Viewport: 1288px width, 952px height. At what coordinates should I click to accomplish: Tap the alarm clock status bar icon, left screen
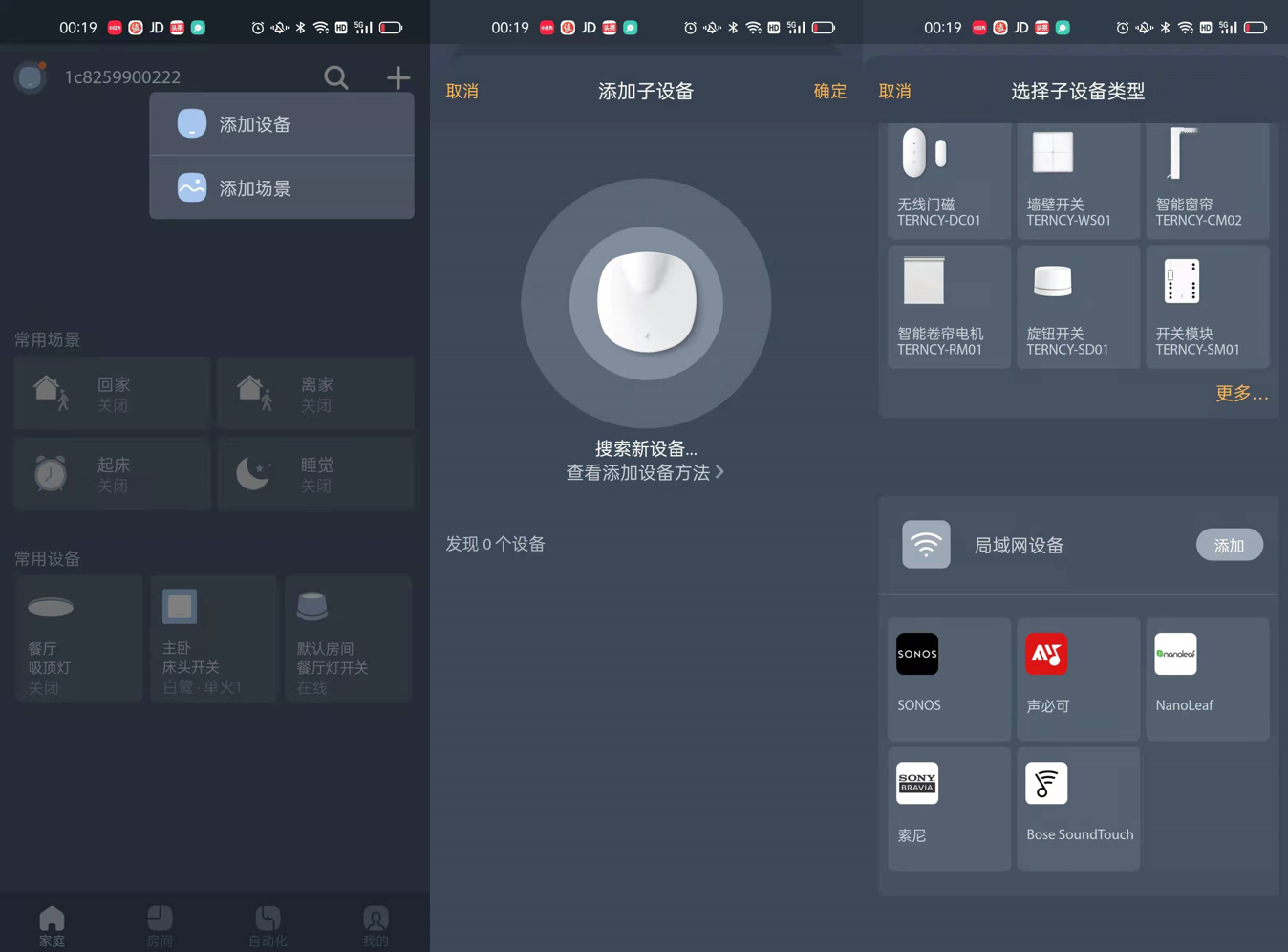point(258,28)
